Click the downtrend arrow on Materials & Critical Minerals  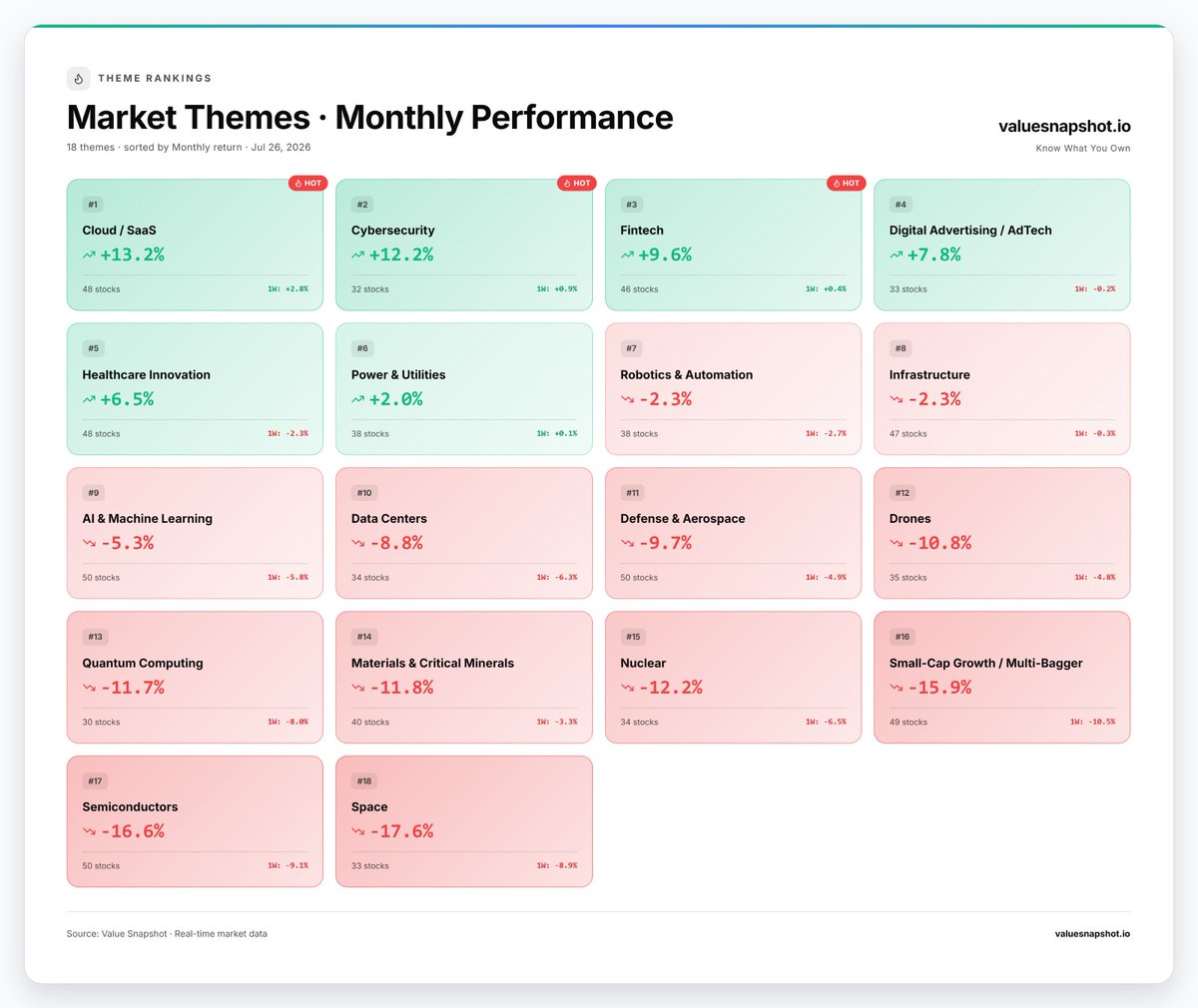pos(358,688)
